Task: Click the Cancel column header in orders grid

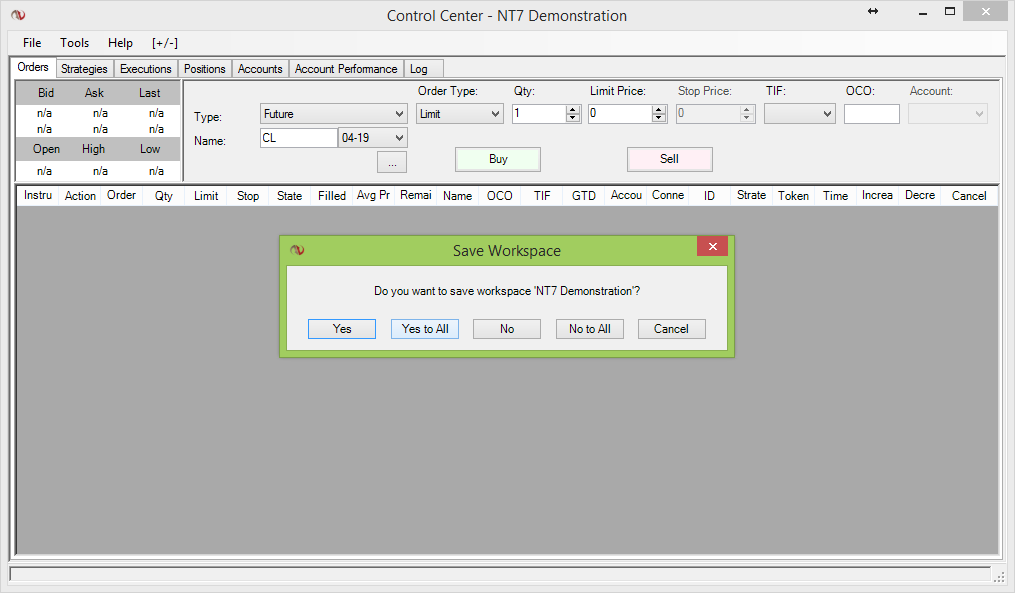Action: pyautogui.click(x=969, y=196)
